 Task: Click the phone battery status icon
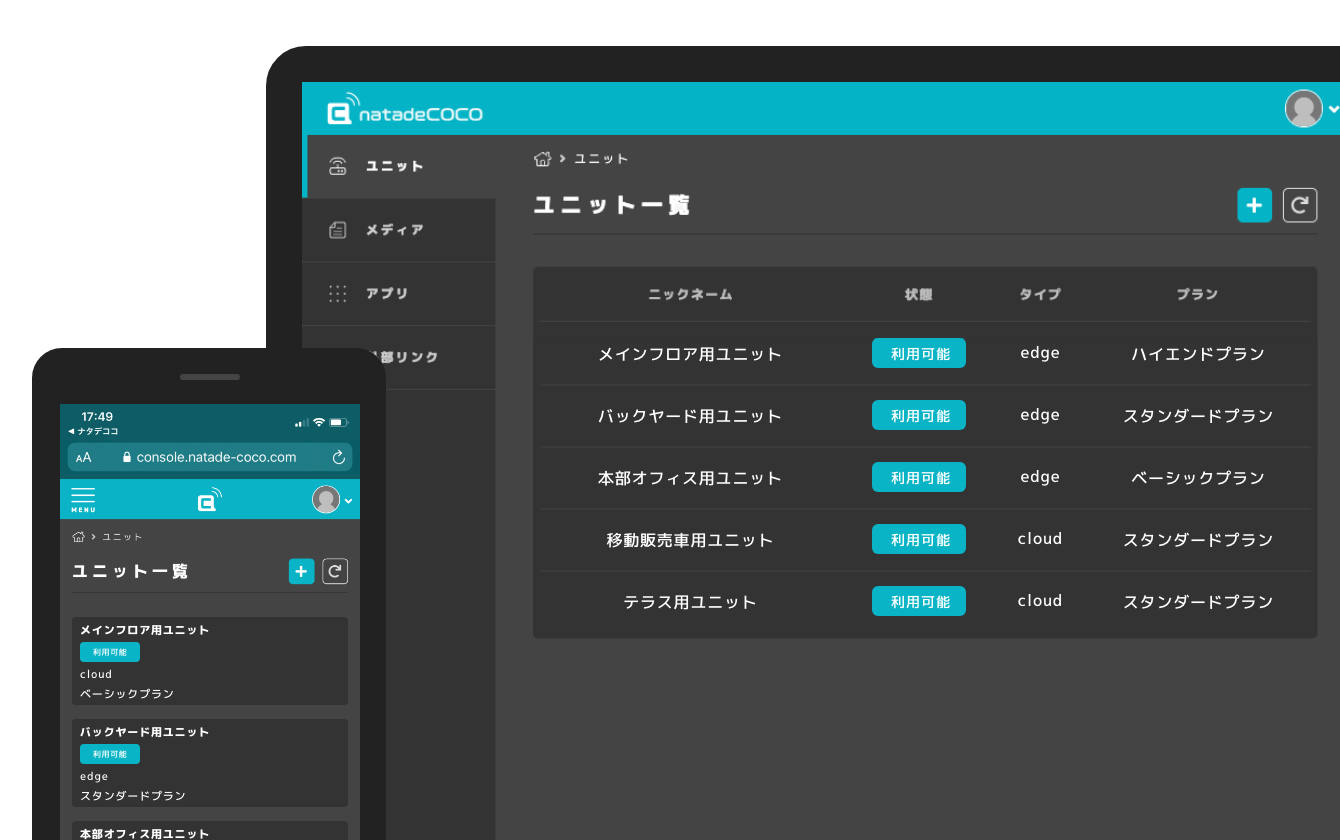(x=339, y=422)
